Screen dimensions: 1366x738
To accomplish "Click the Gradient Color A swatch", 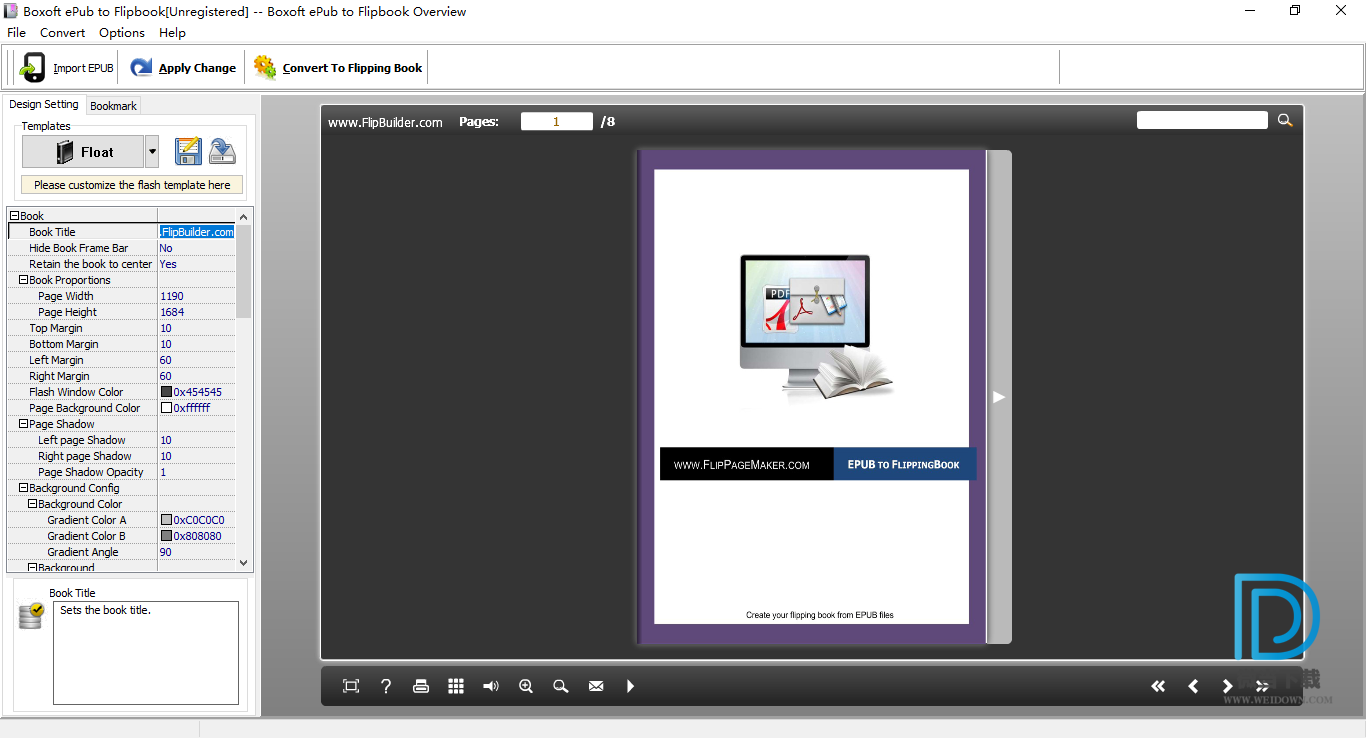I will point(166,520).
